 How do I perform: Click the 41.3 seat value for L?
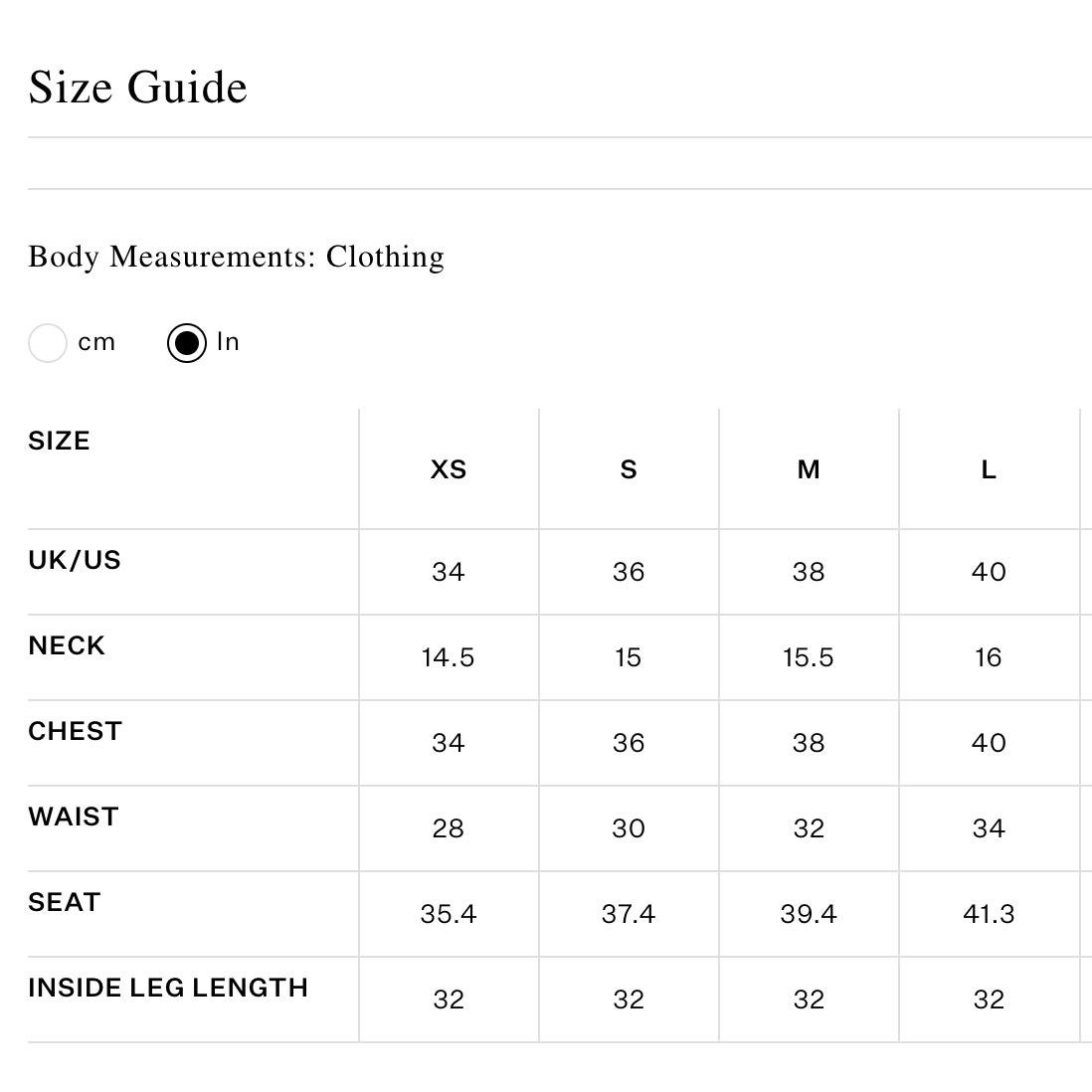coord(989,914)
